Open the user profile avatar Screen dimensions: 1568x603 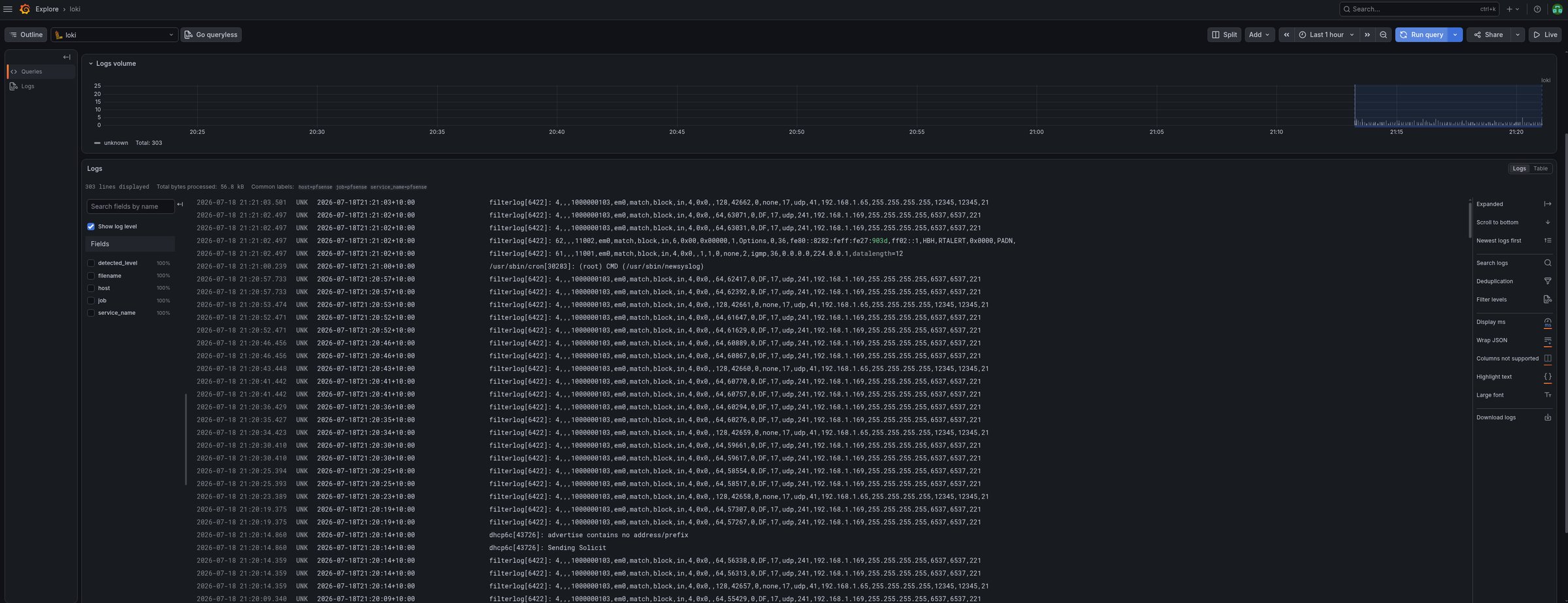(1557, 9)
